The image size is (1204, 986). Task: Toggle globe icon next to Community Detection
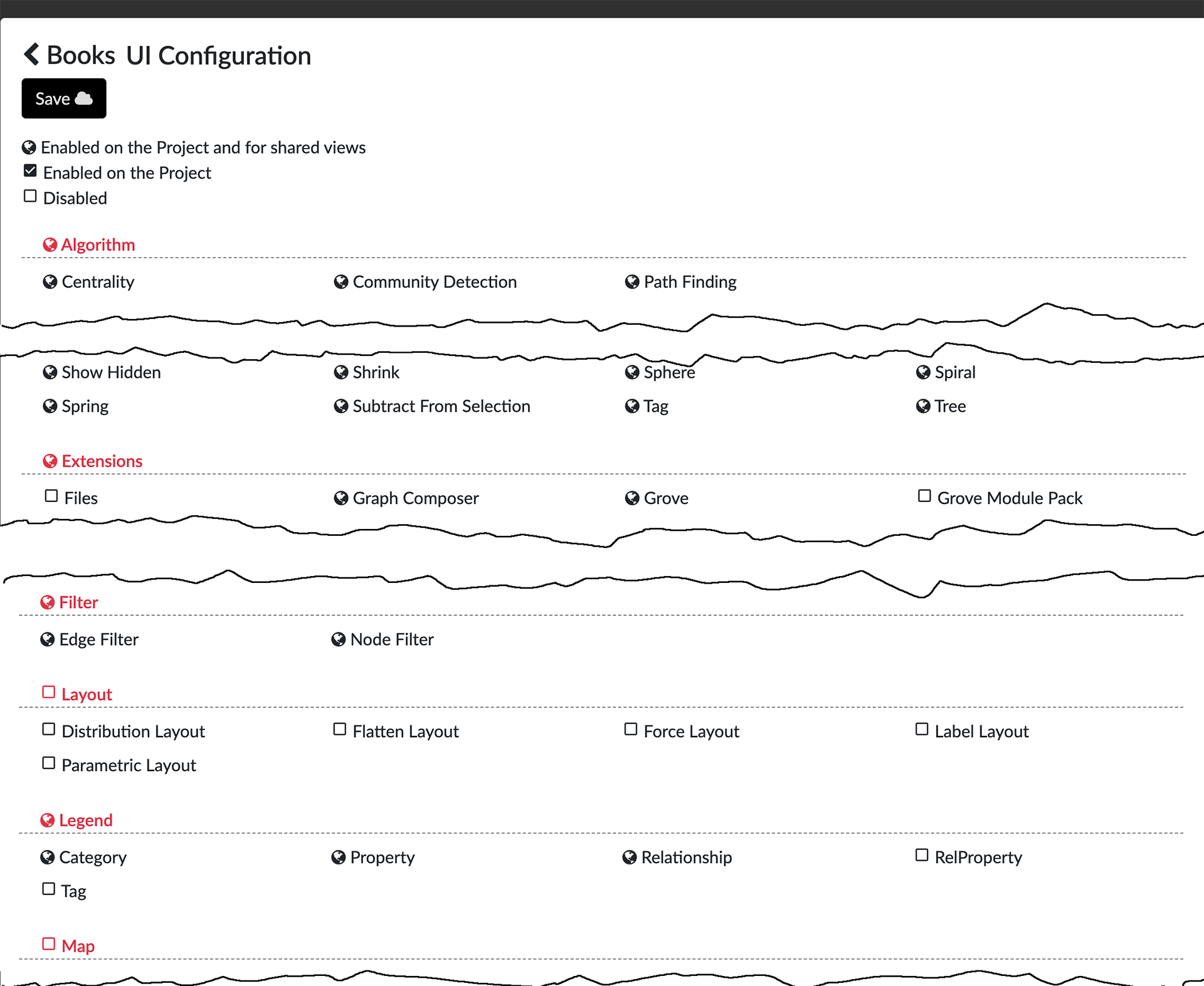tap(341, 282)
